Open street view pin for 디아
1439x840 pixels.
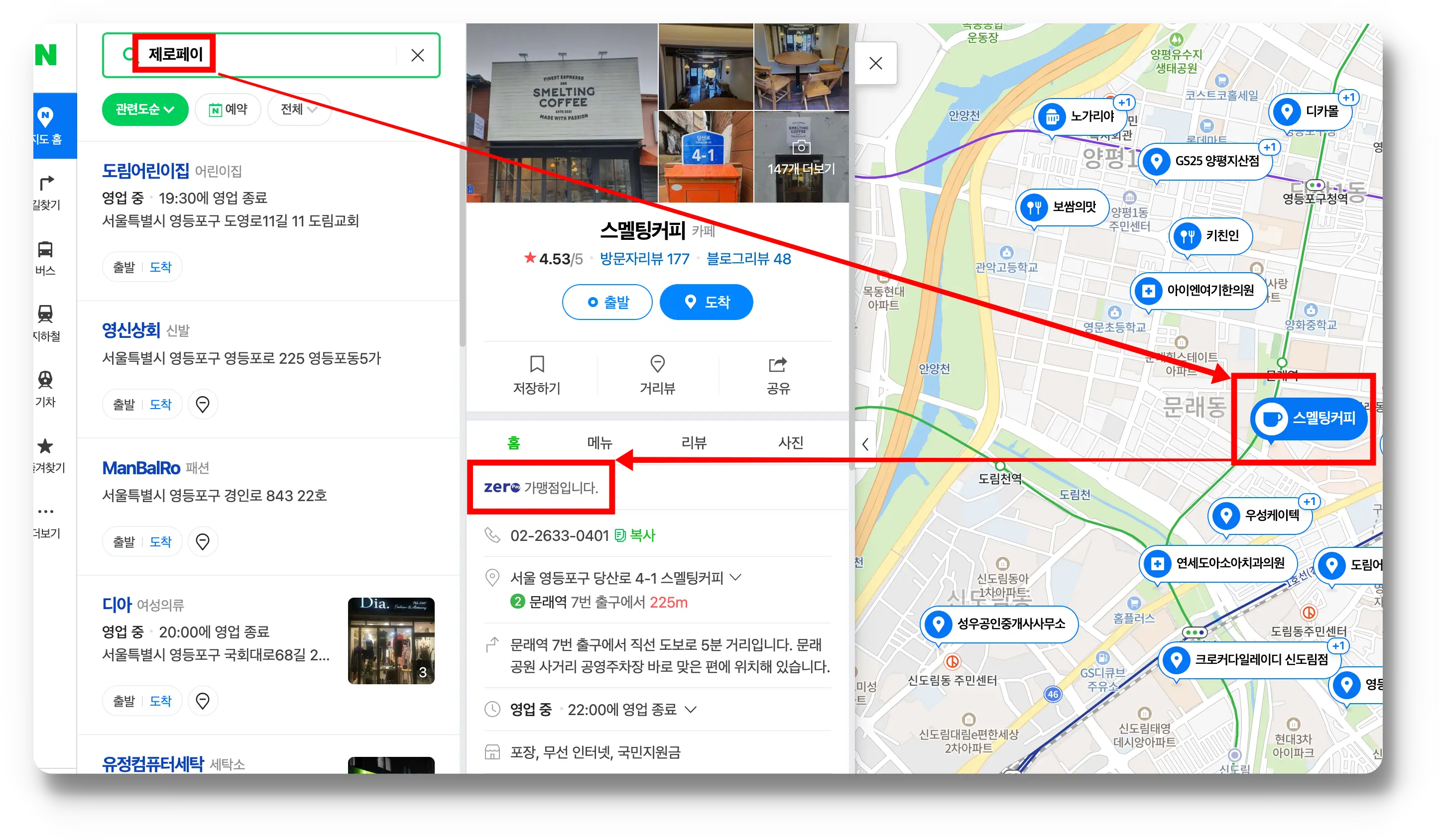(203, 700)
